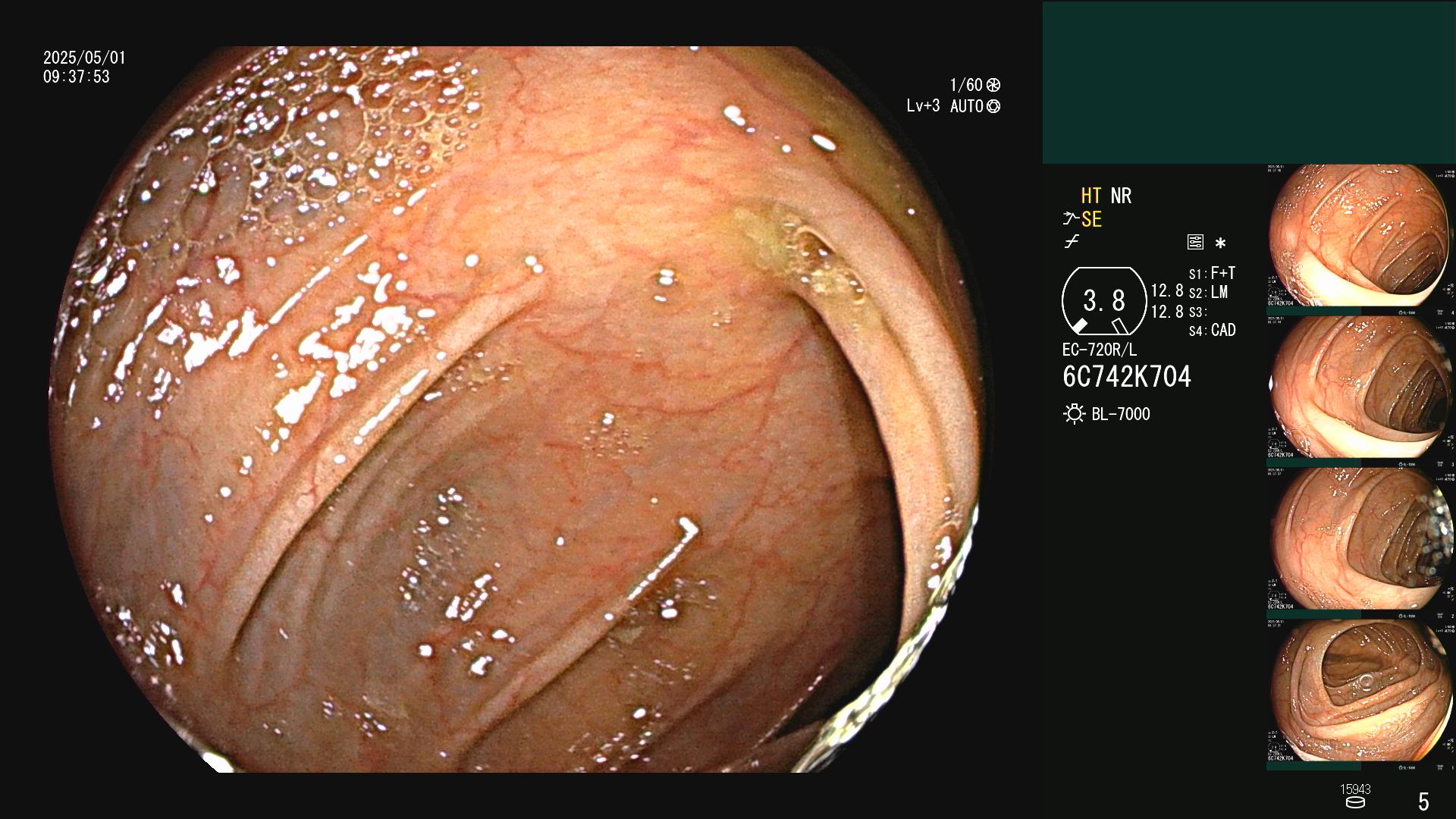Image resolution: width=1456 pixels, height=819 pixels.
Task: Click the 15943 remaining image count
Action: click(x=1355, y=789)
